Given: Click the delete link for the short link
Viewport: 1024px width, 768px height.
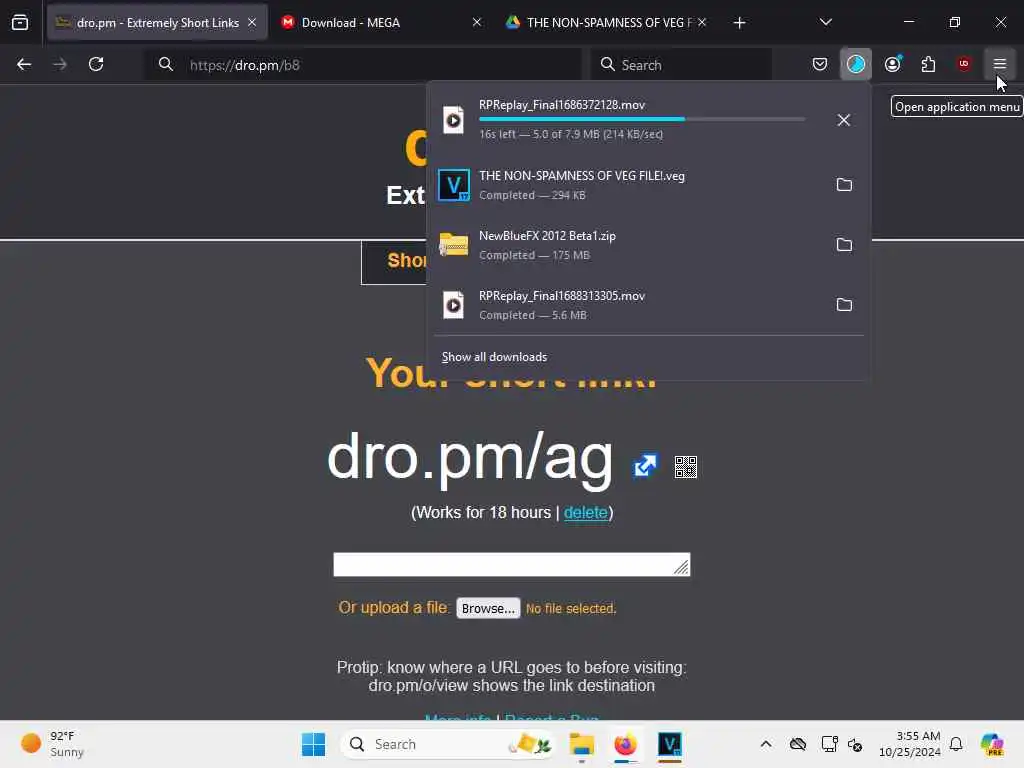Looking at the screenshot, I should 585,513.
